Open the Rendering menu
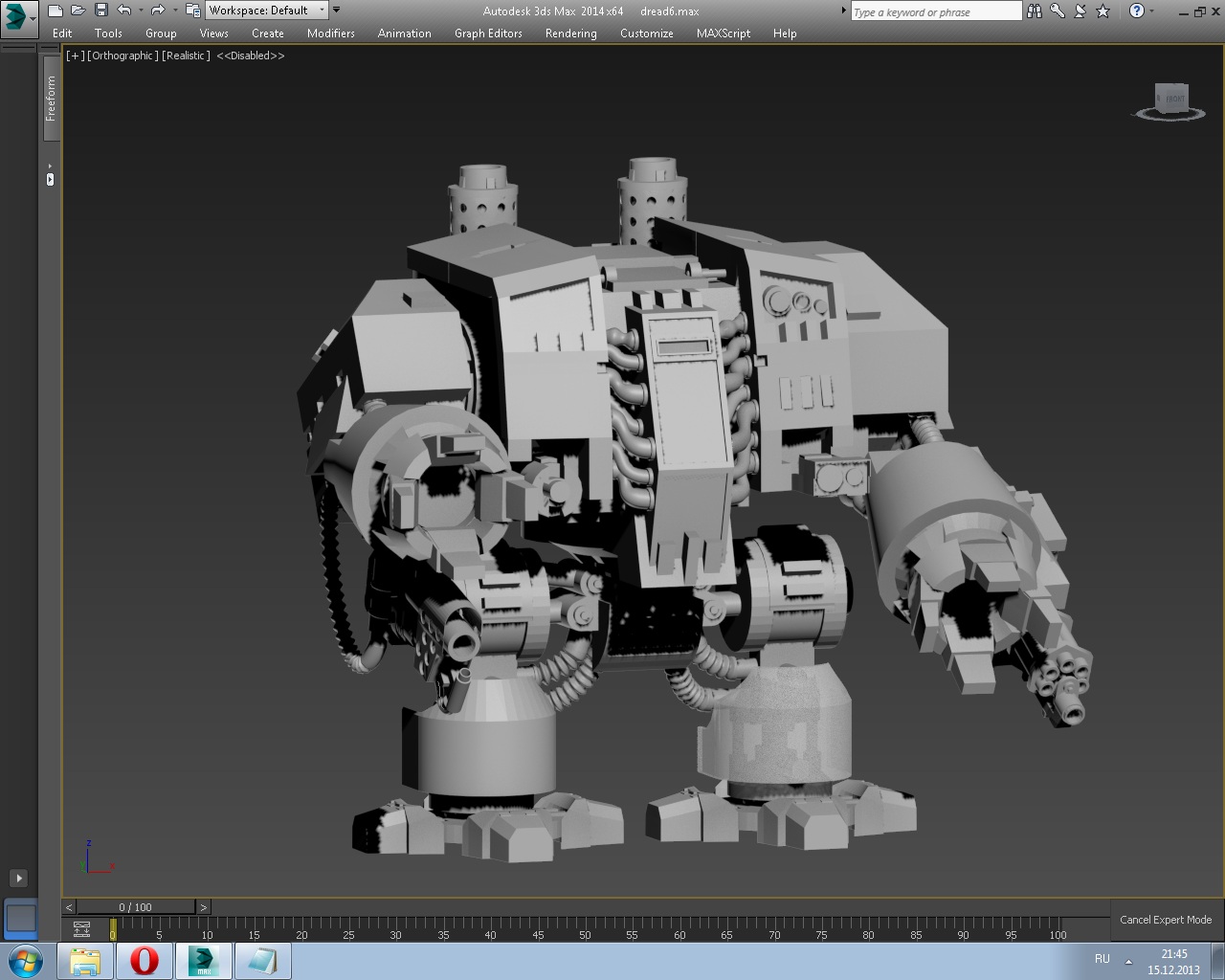Image resolution: width=1225 pixels, height=980 pixels. (571, 33)
